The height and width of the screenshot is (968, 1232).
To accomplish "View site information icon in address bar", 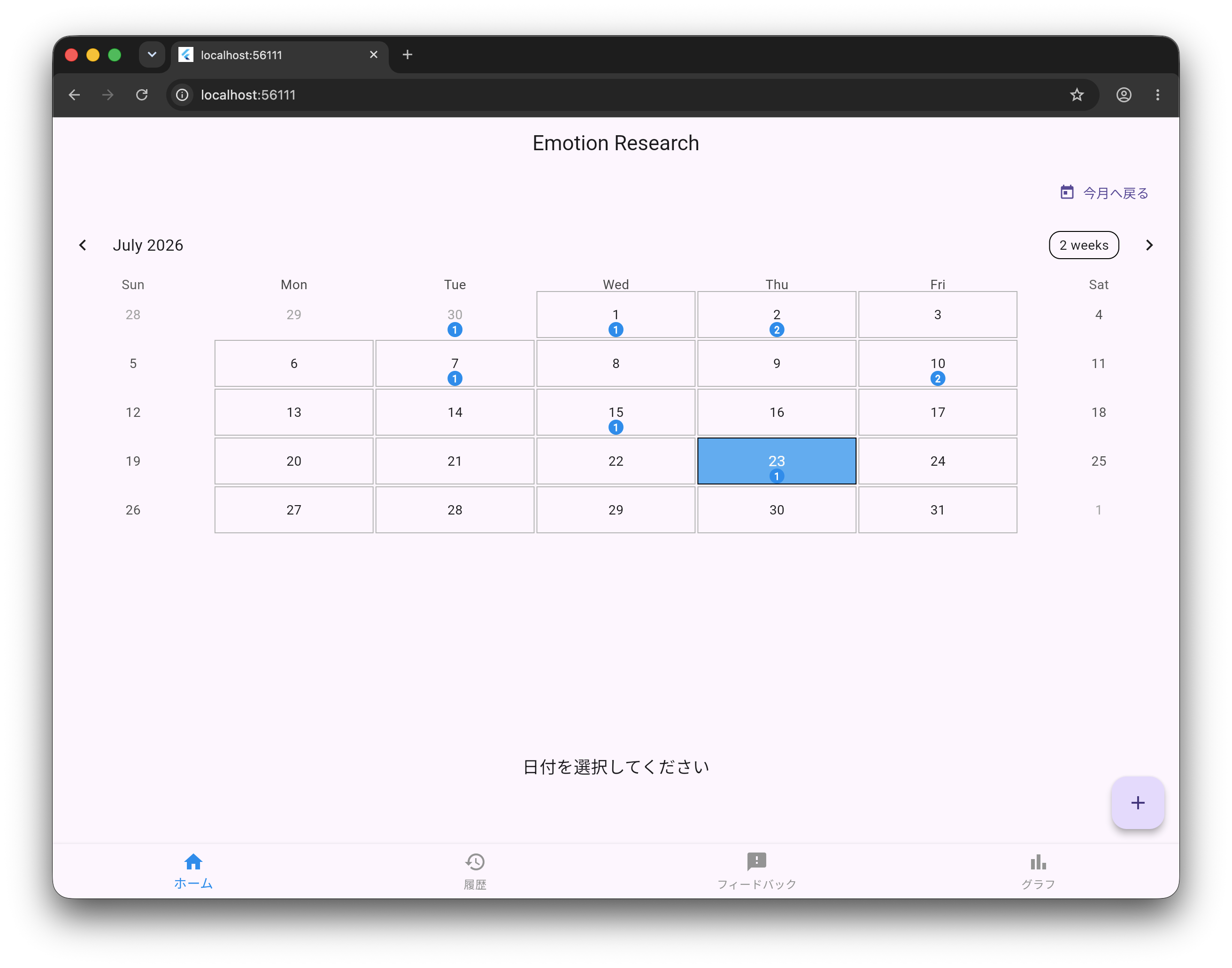I will coord(182,95).
